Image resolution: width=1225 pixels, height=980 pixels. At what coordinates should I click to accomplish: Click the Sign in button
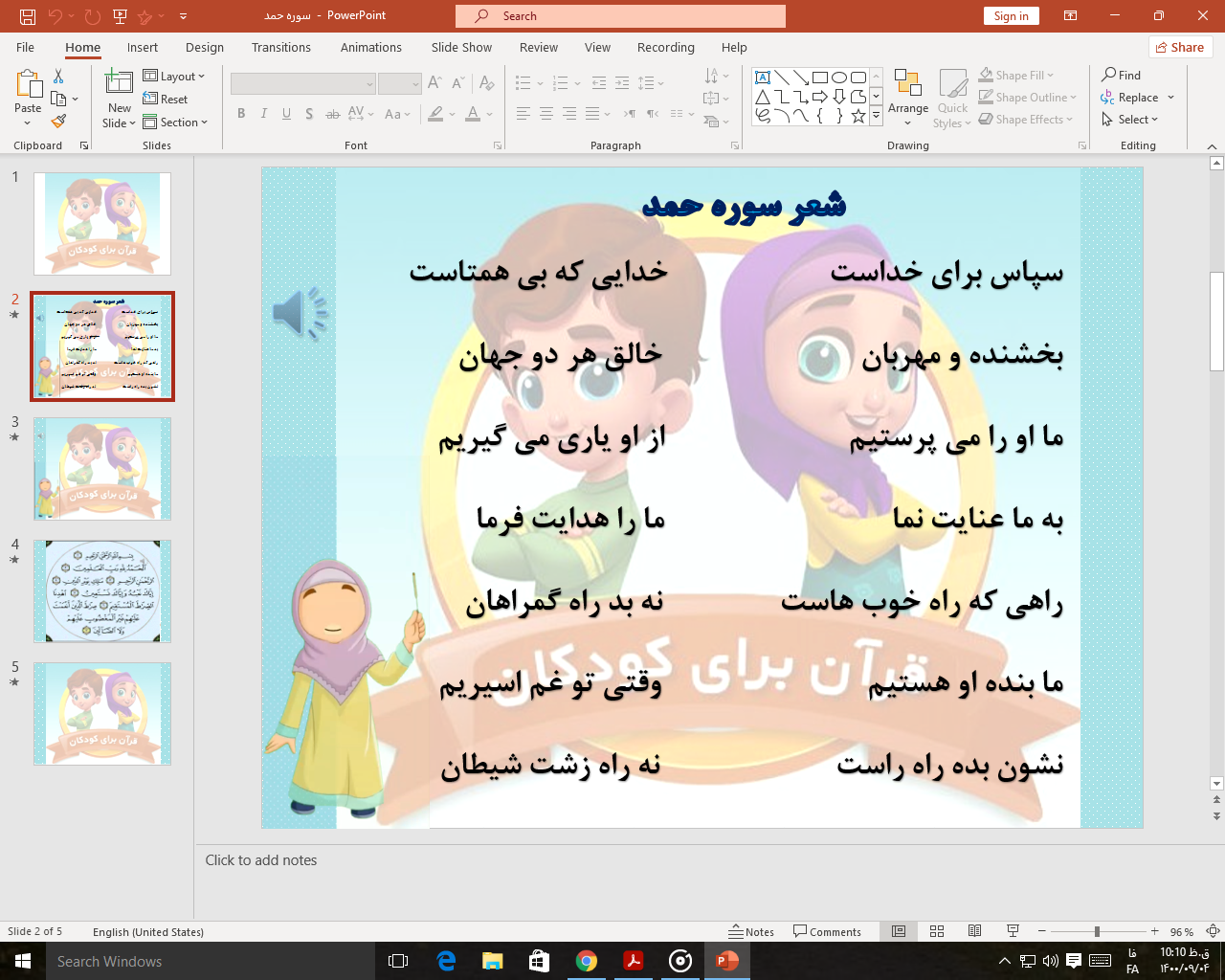pyautogui.click(x=1011, y=16)
